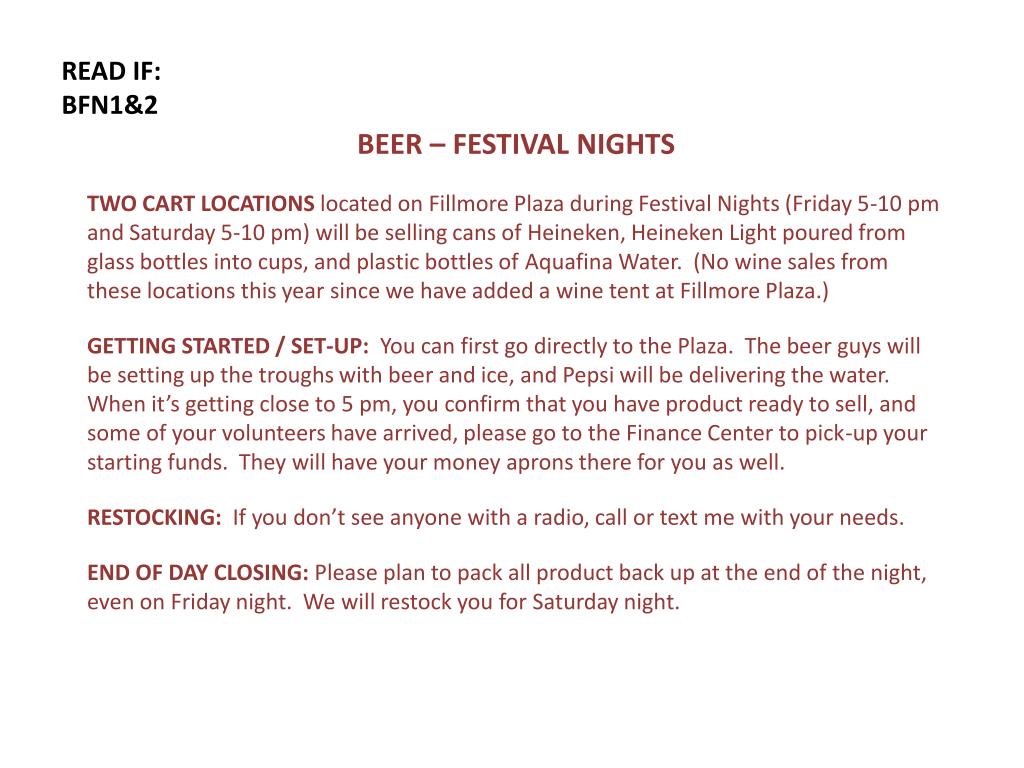This screenshot has height=768, width=1024.
Task: Click the BEER – FESTIVAL NIGHTS title
Action: [516, 144]
